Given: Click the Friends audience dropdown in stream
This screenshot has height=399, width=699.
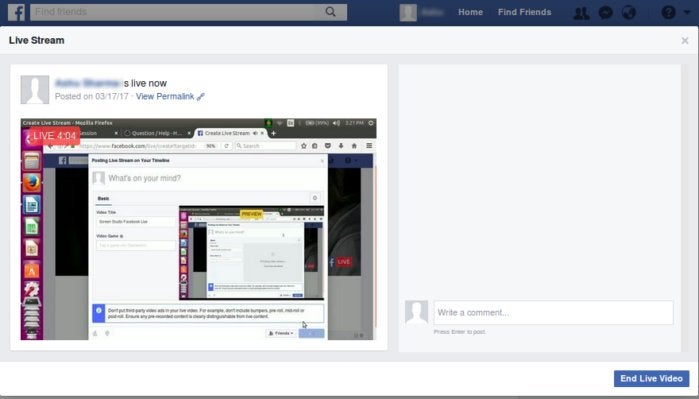Looking at the screenshot, I should click(281, 333).
